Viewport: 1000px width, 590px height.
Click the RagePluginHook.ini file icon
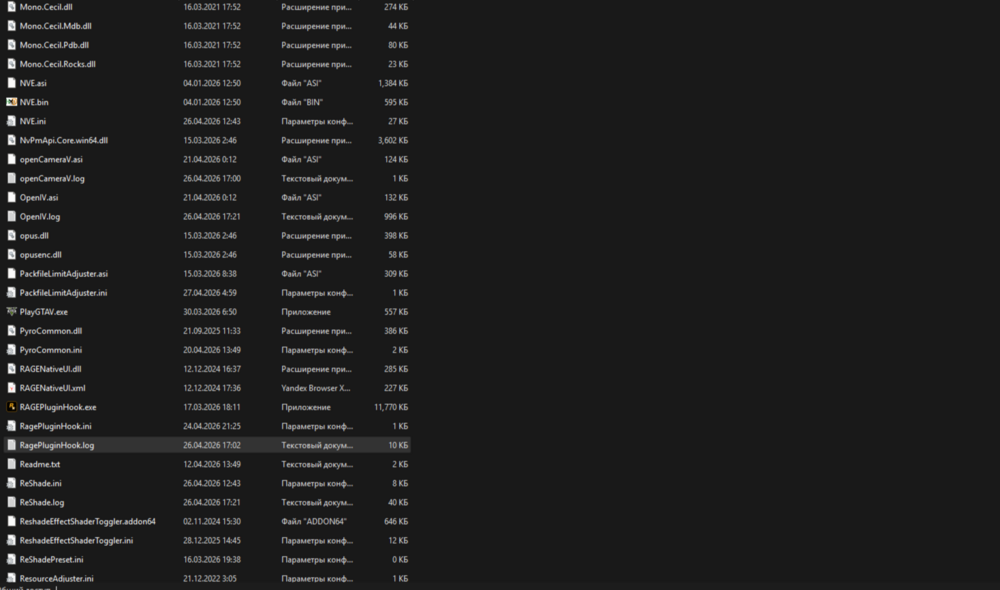pos(11,426)
